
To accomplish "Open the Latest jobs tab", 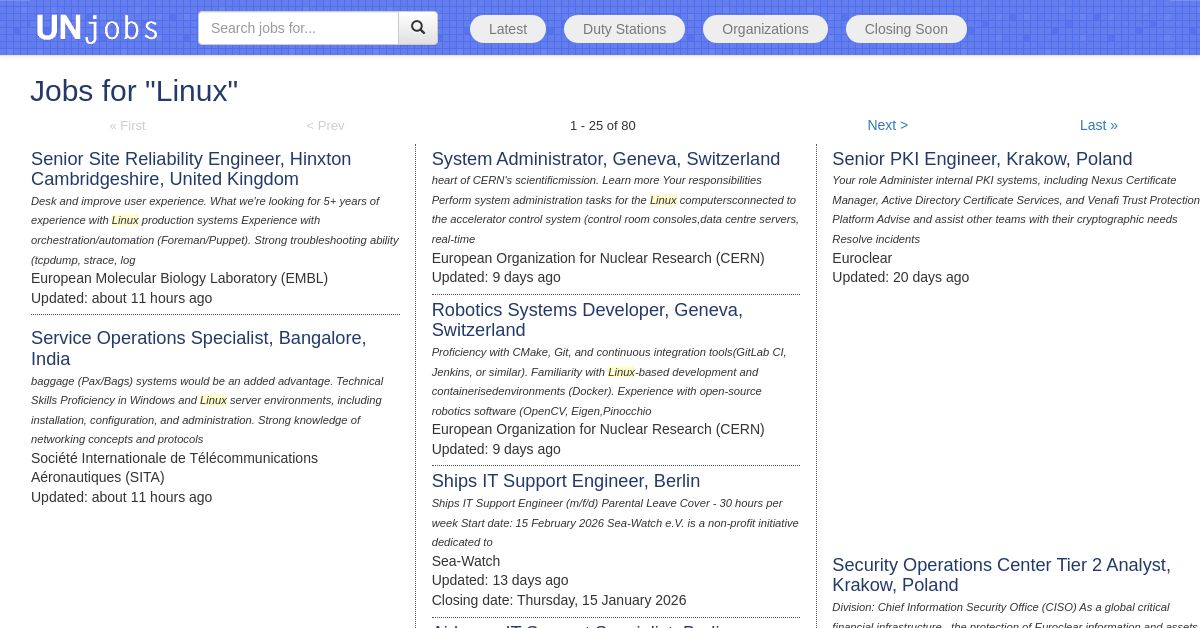I will (508, 29).
